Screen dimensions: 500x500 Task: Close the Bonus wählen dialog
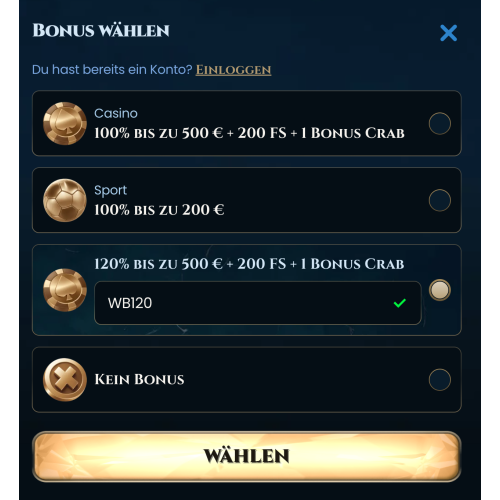click(448, 33)
